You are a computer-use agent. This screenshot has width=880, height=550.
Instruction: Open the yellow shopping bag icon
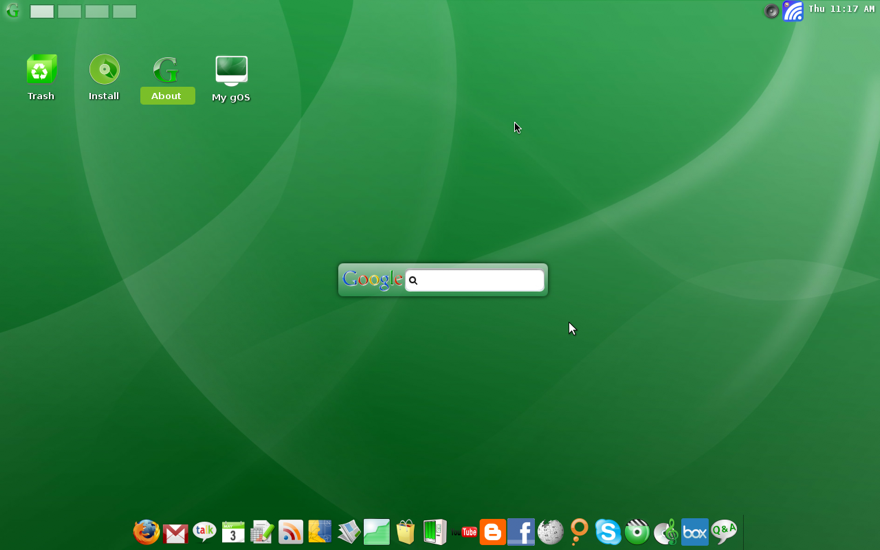click(x=406, y=531)
